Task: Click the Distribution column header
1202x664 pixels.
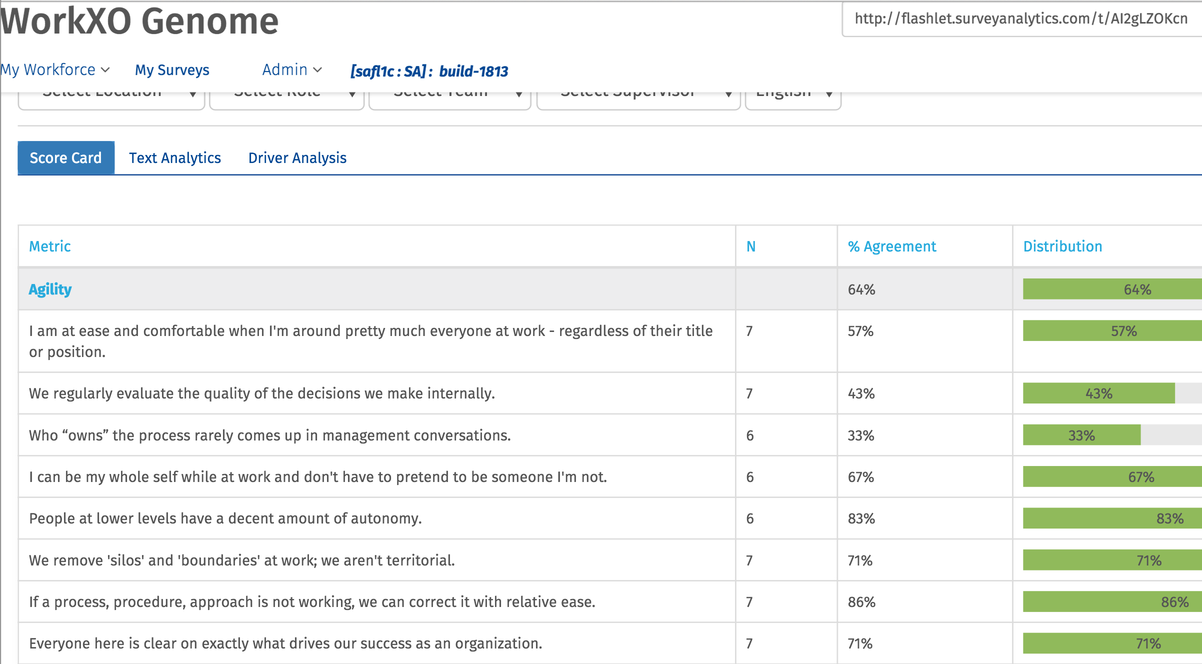Action: 1062,246
